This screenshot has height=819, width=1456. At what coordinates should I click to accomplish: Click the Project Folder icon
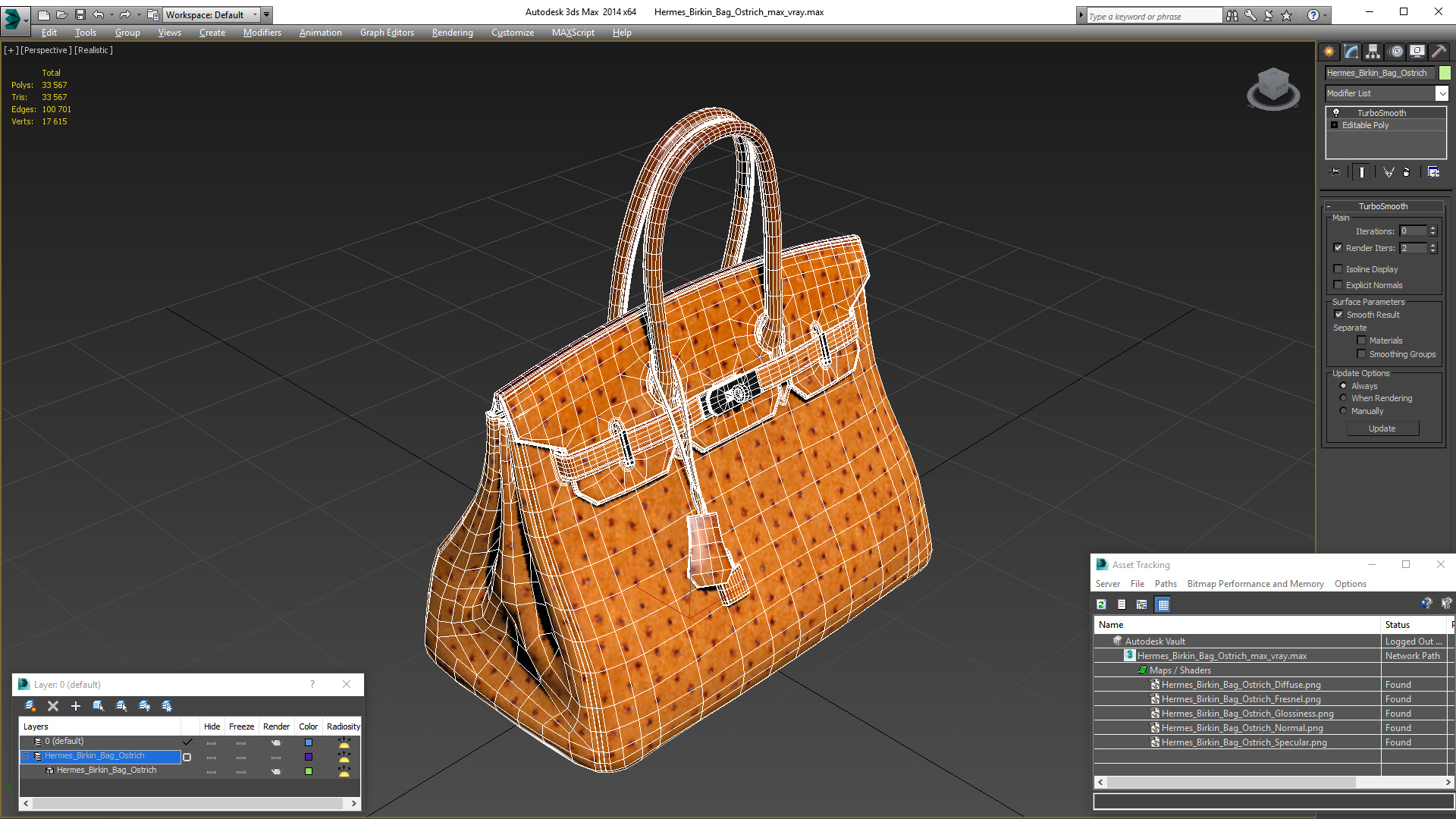pos(153,14)
